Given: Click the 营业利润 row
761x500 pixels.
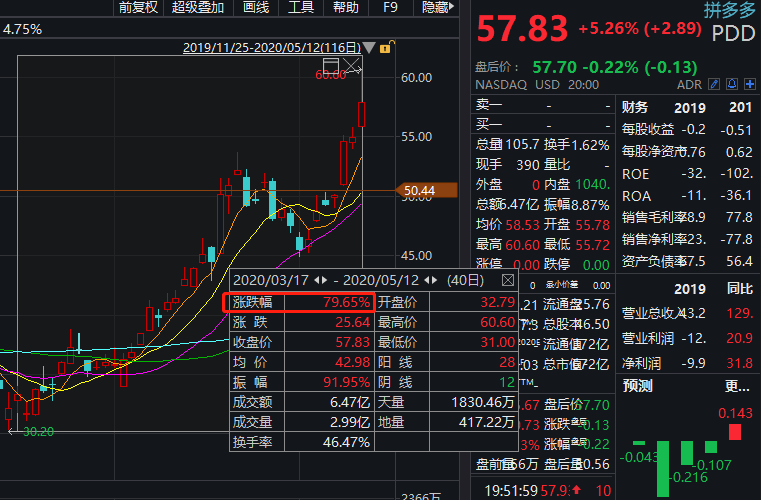Looking at the screenshot, I should pos(687,338).
